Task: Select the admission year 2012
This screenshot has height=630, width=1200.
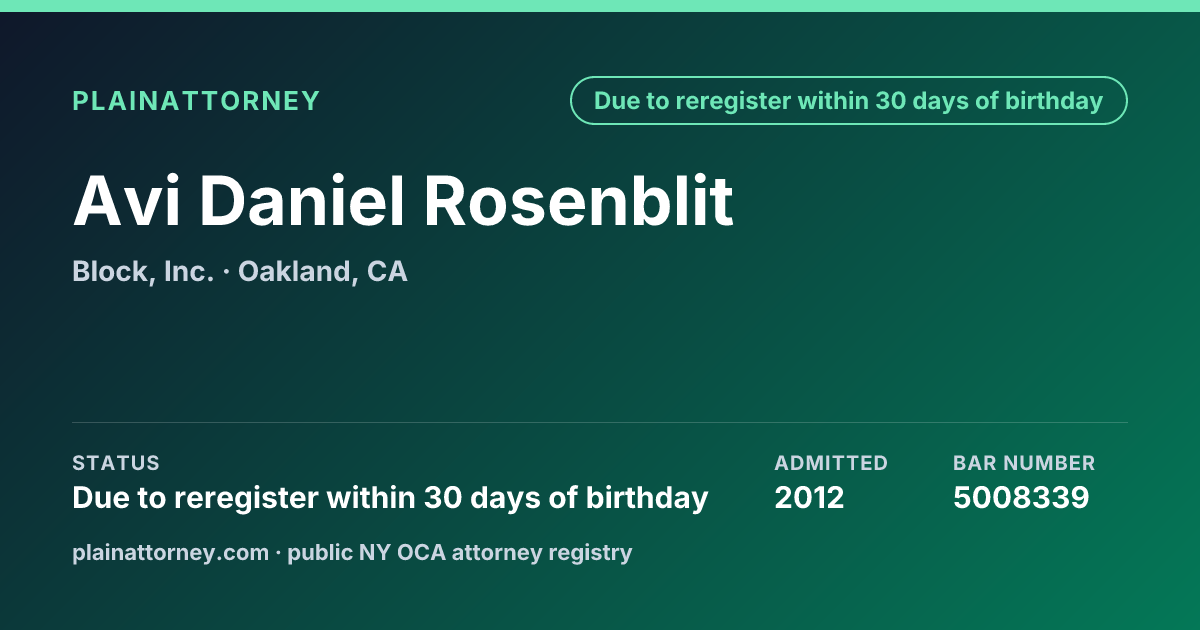Action: [x=809, y=498]
